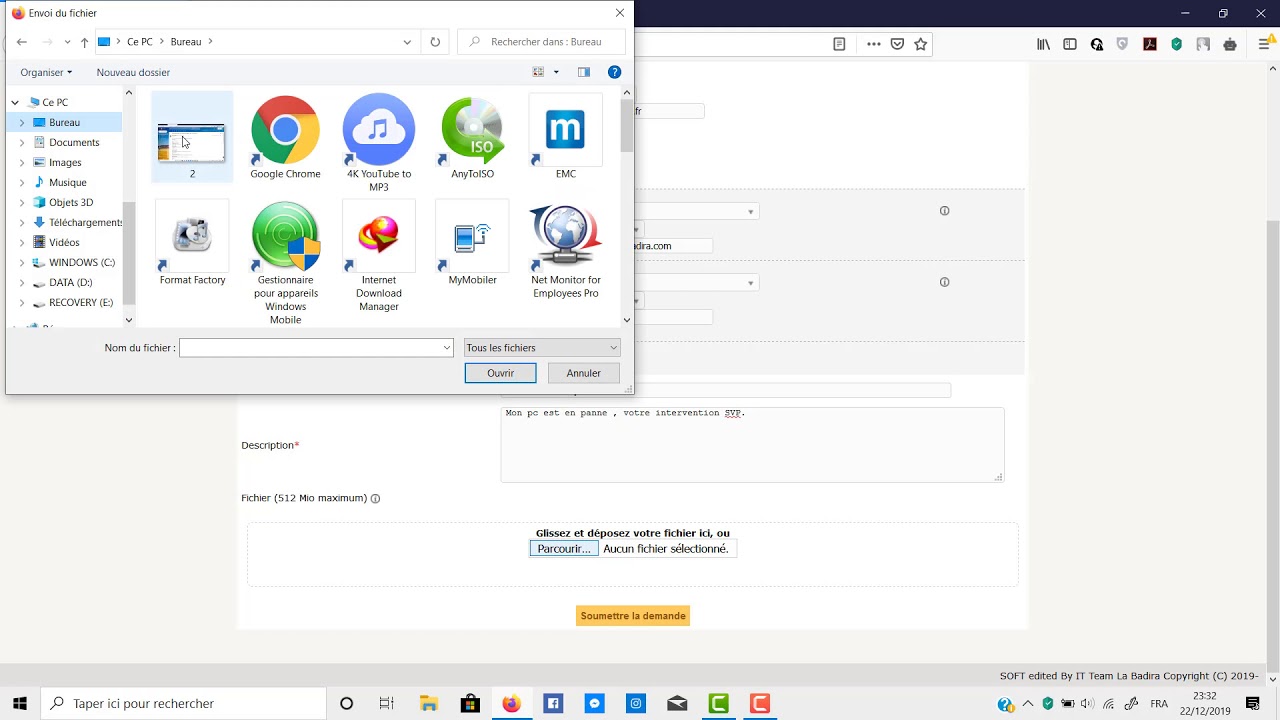
Task: Open the Firefox library
Action: (1044, 44)
